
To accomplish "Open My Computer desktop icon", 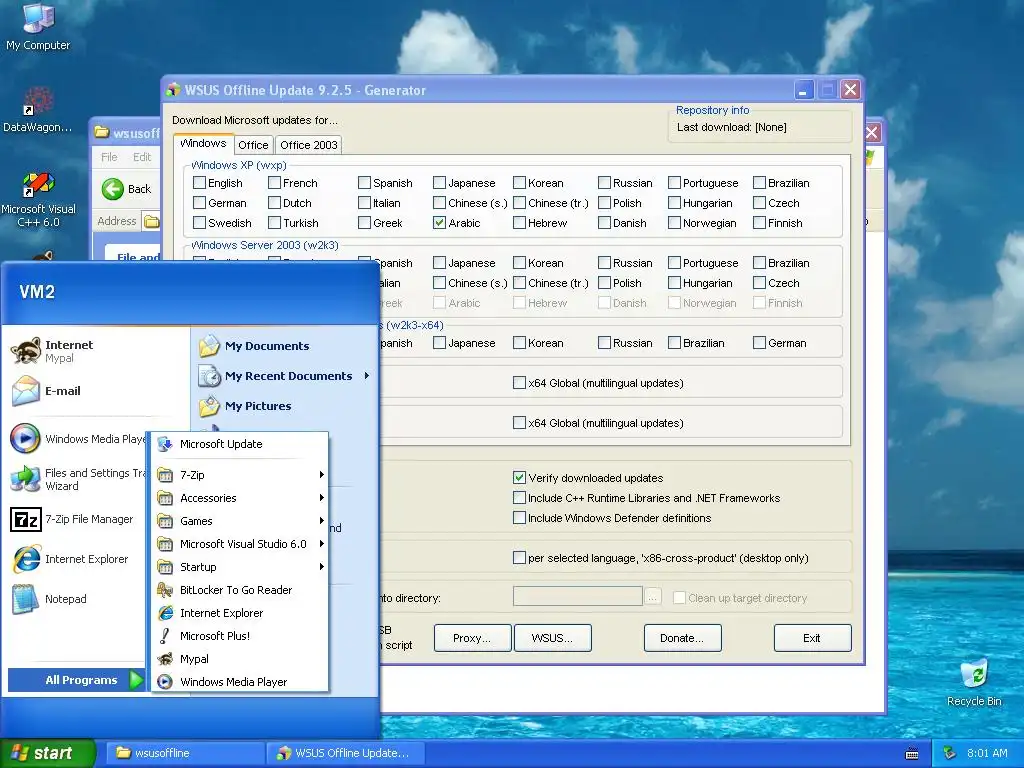I will [x=38, y=27].
